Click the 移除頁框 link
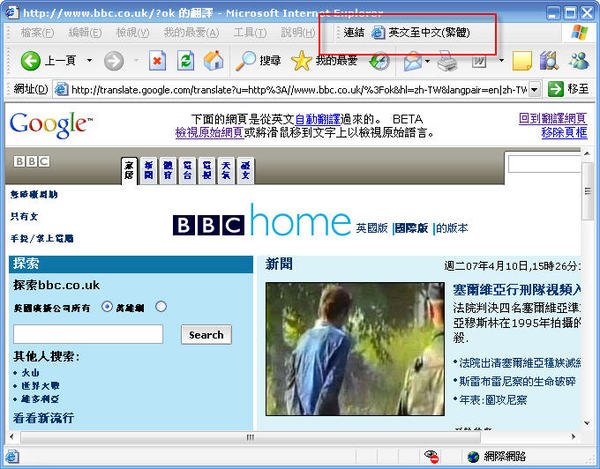This screenshot has width=600, height=469. click(564, 133)
